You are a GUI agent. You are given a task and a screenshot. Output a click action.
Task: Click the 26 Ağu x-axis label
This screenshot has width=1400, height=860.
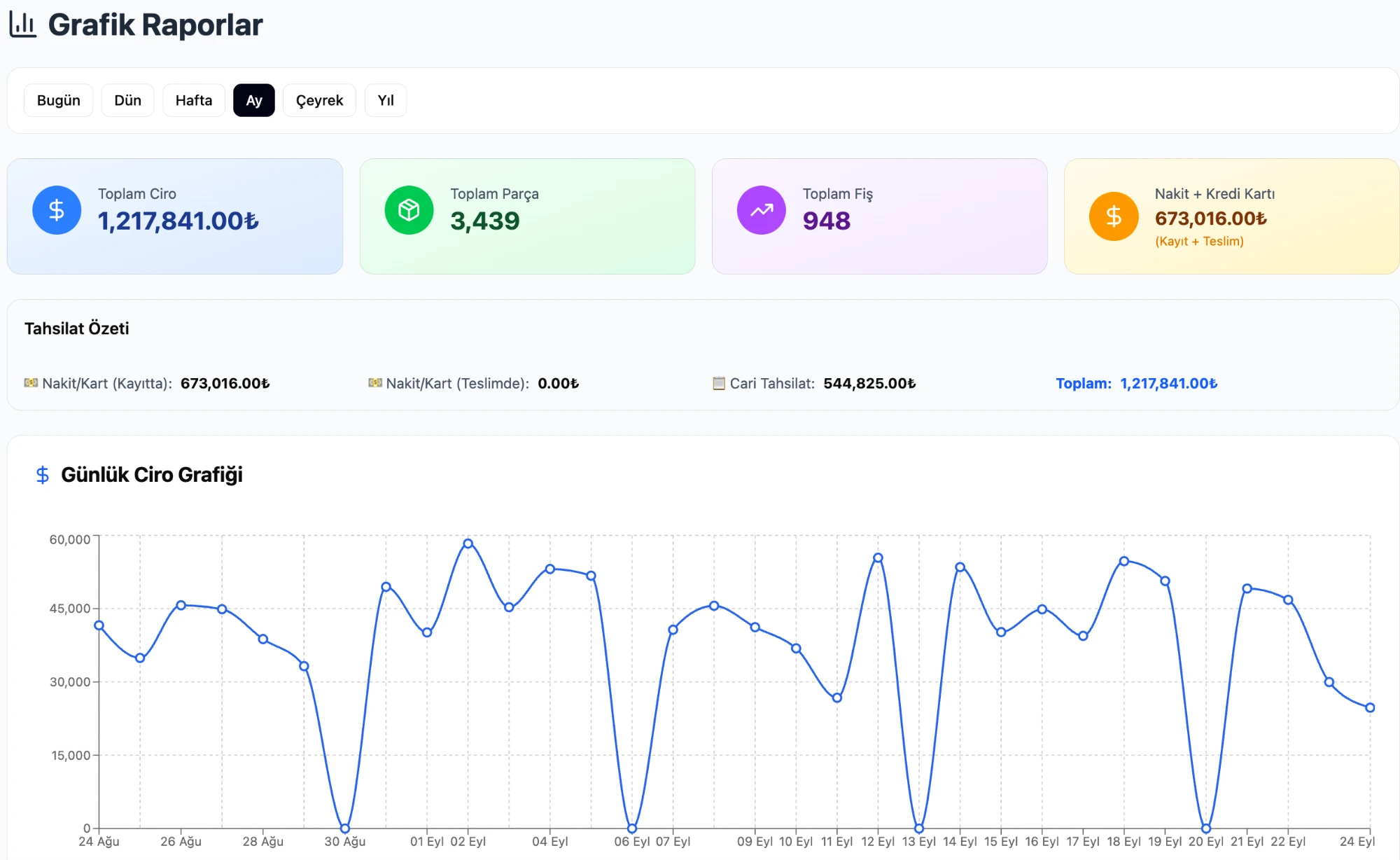(181, 842)
